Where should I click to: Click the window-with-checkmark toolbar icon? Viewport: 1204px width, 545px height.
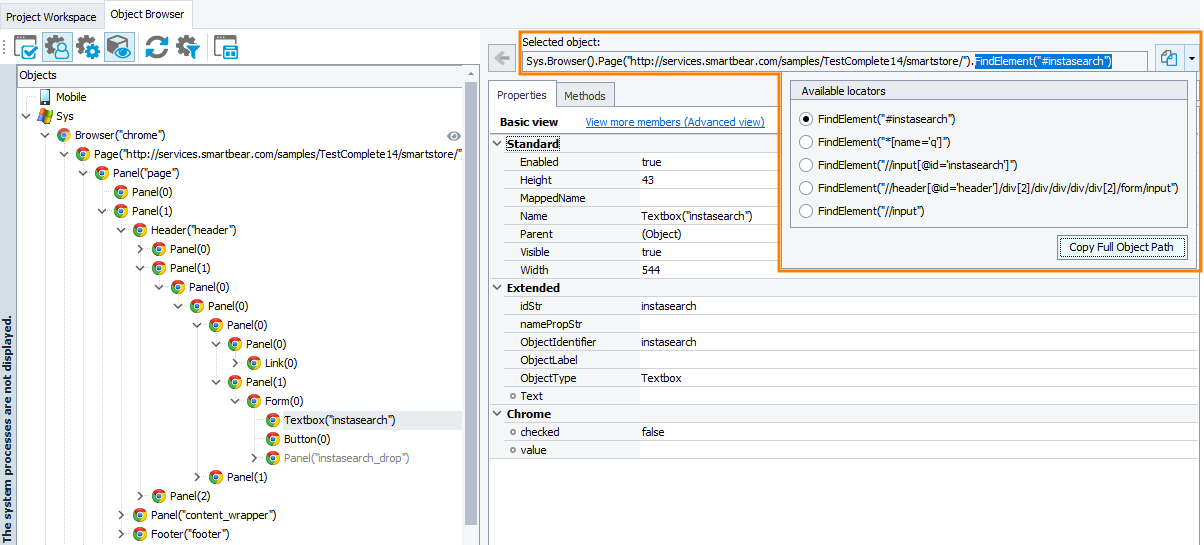point(26,47)
